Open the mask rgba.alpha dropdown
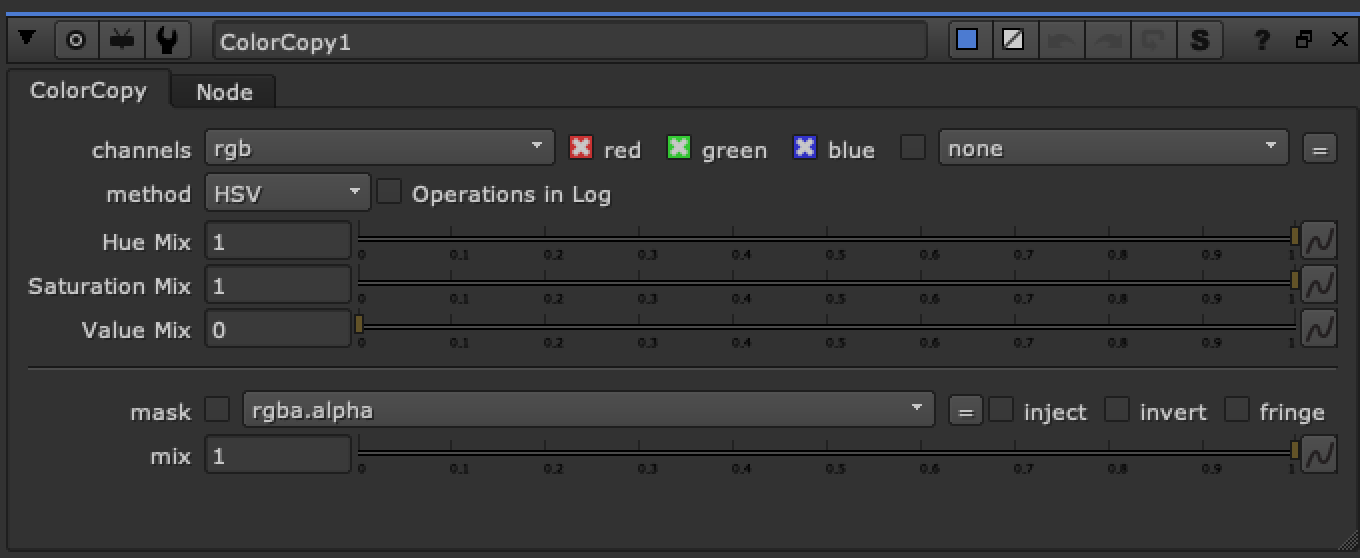 point(588,409)
